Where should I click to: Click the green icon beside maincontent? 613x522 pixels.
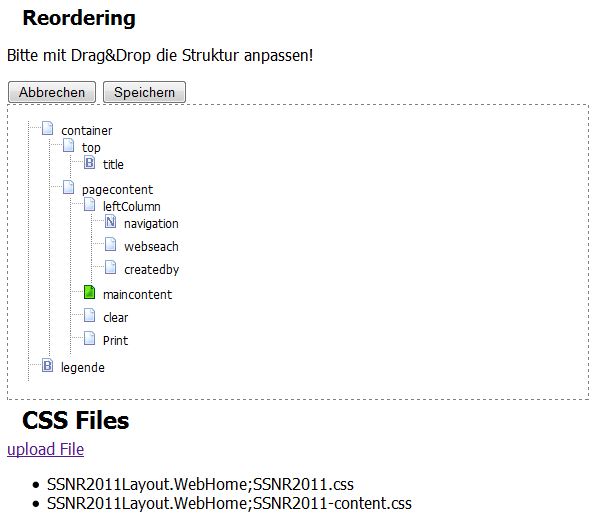pos(90,294)
